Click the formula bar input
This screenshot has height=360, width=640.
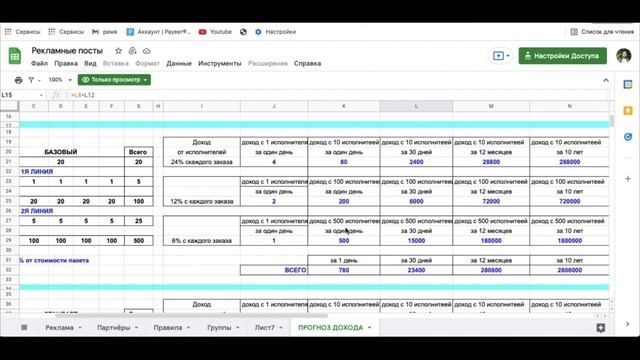click(x=339, y=95)
